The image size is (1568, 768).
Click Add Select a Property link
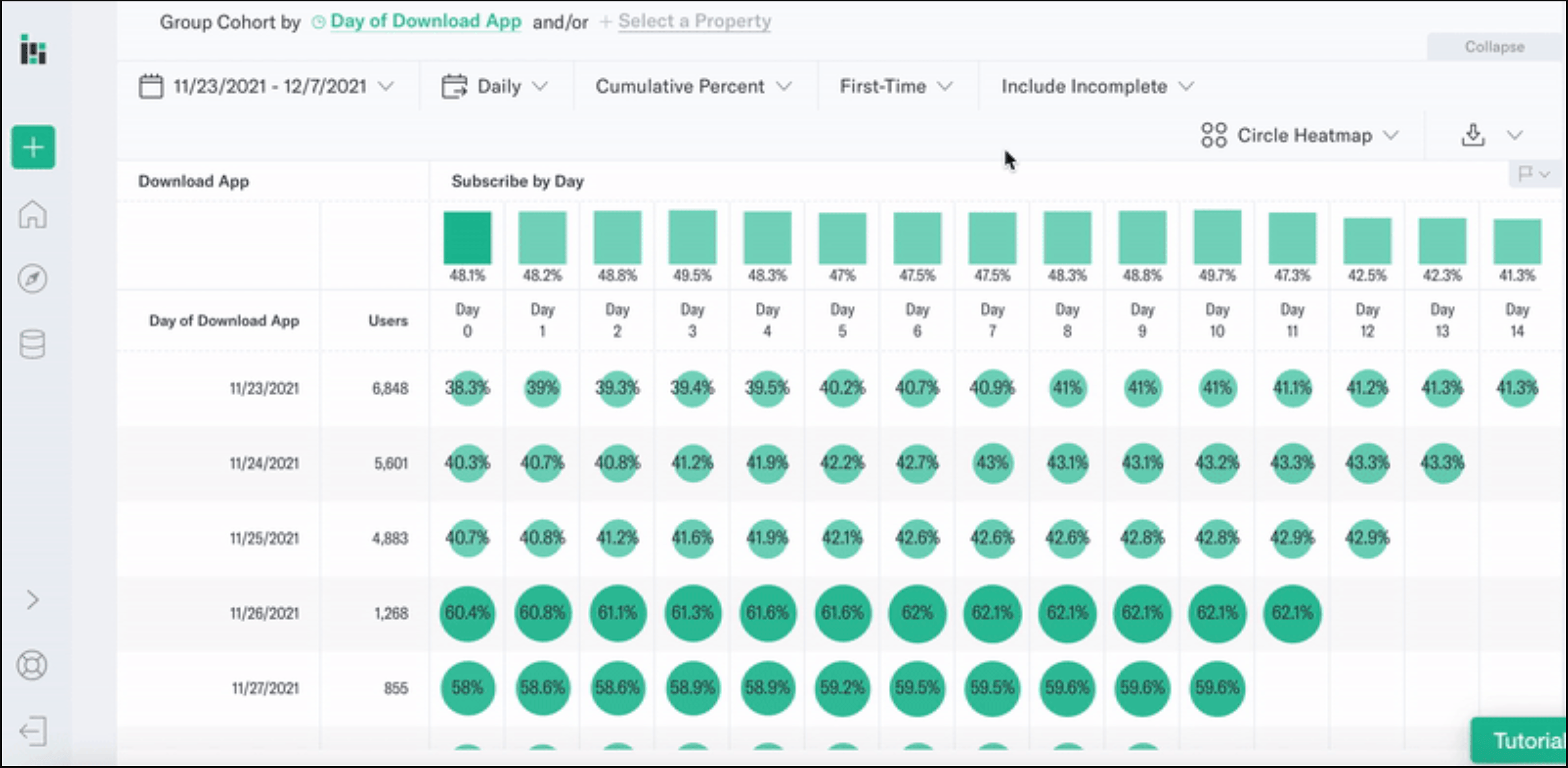pos(692,20)
